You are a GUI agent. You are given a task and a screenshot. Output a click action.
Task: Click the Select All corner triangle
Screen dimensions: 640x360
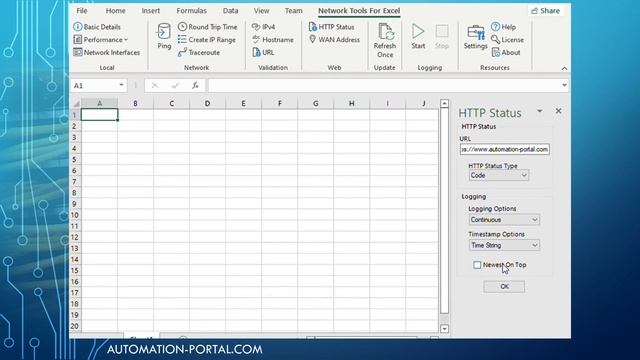click(x=76, y=104)
